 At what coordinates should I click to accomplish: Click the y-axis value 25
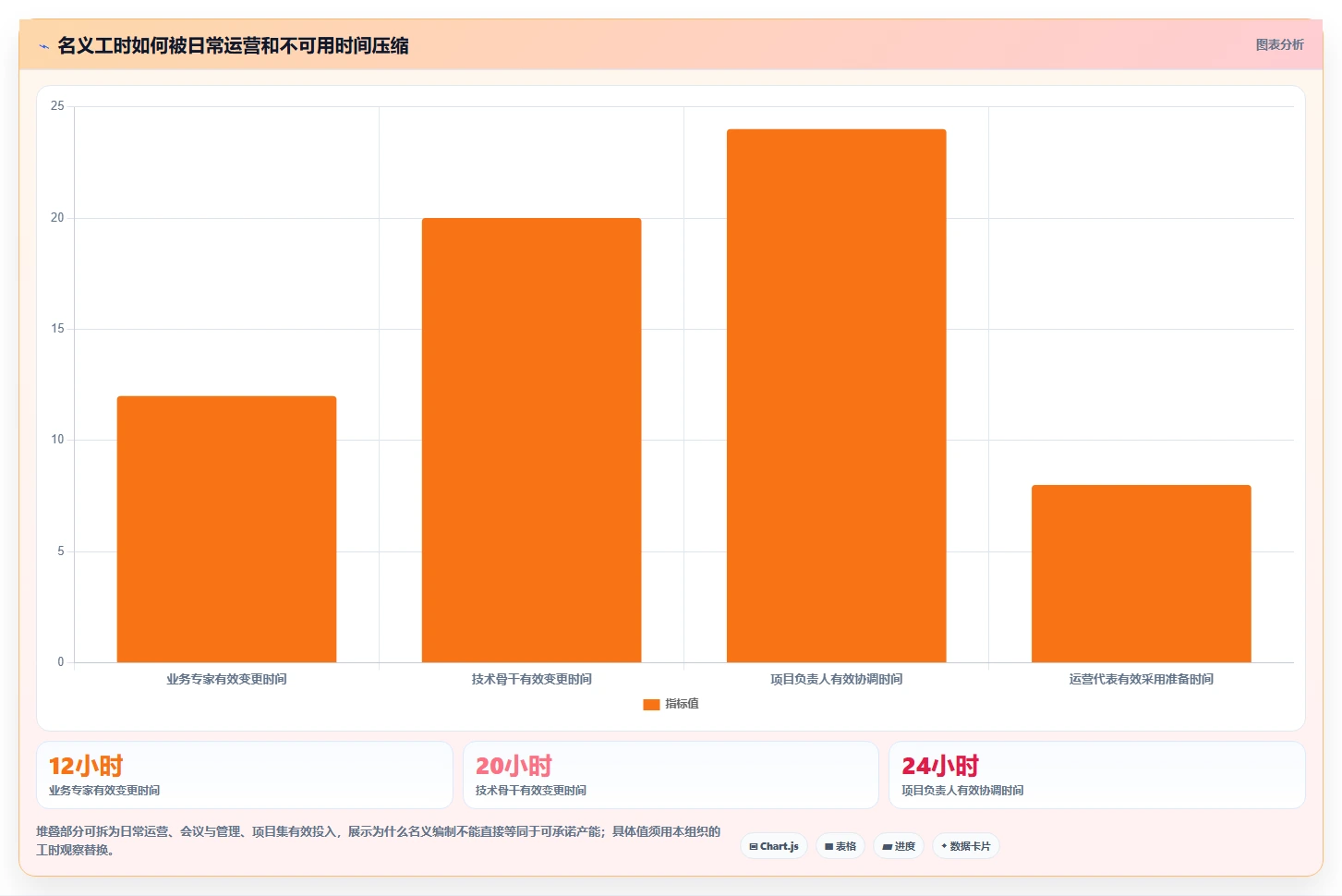click(57, 106)
